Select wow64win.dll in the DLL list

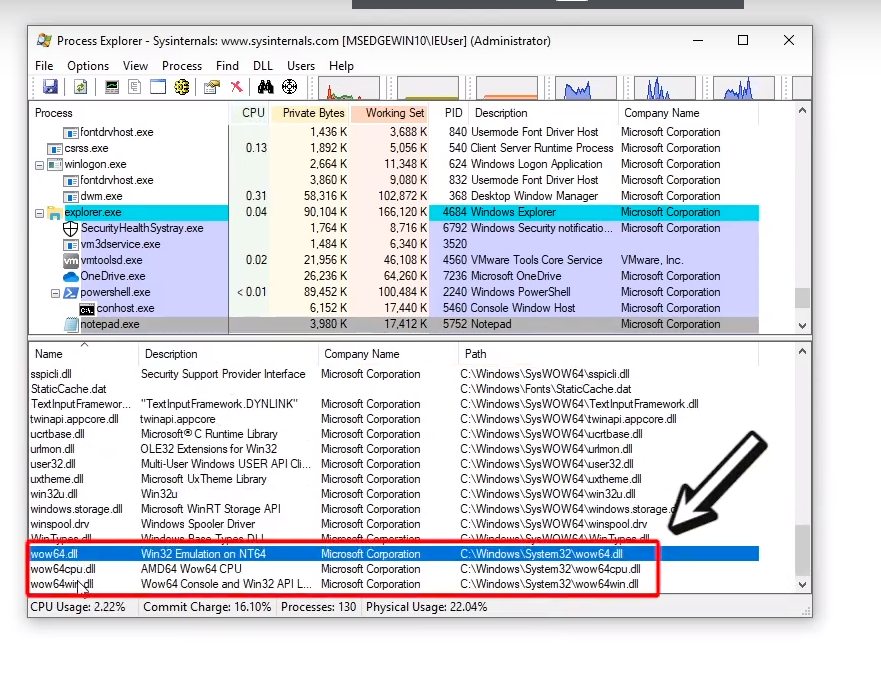pyautogui.click(x=394, y=584)
